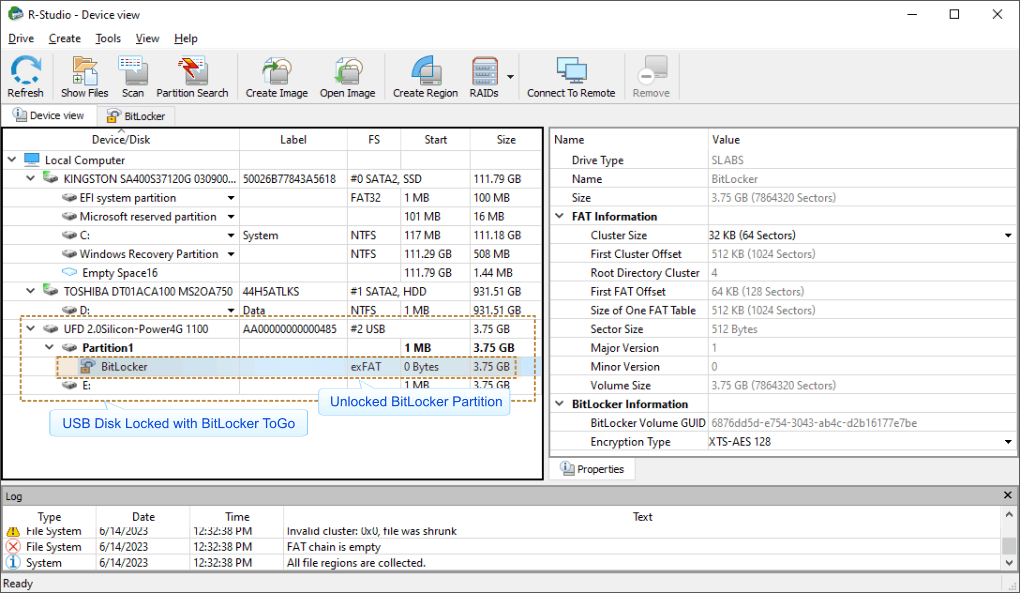Launch Partition Search tool

[x=192, y=77]
